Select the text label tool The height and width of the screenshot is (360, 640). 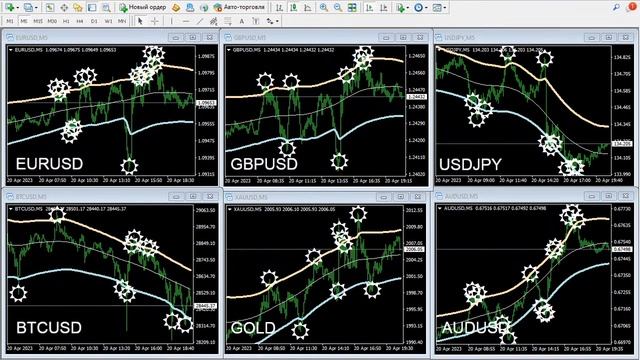tap(256, 21)
